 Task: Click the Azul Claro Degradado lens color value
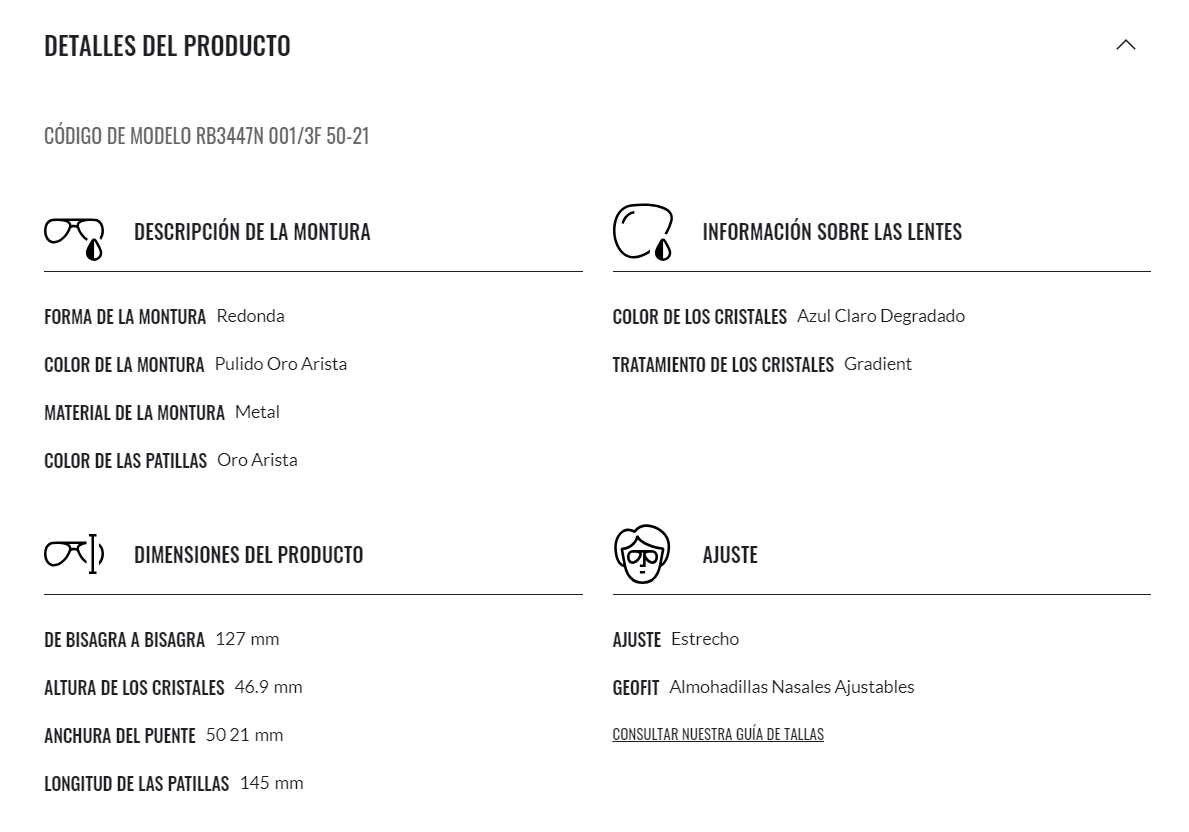coord(881,316)
